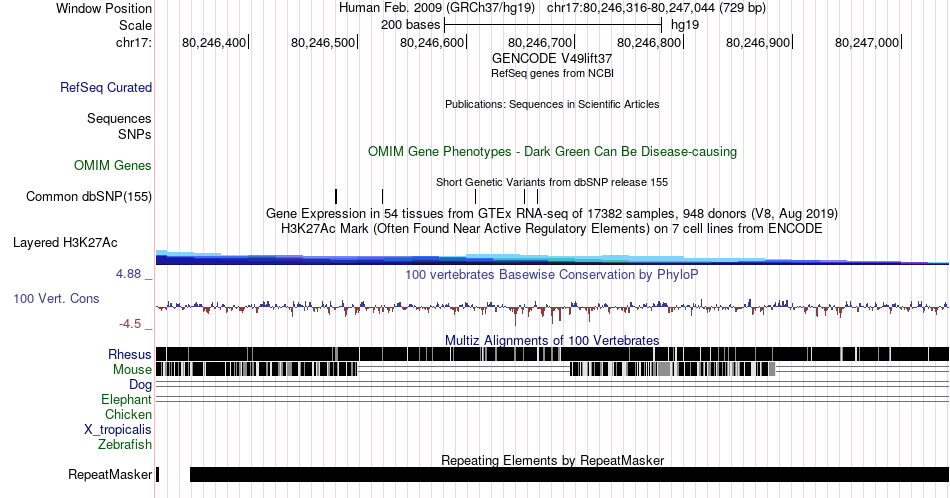
Task: Click the Window Position label
Action: pyautogui.click(x=104, y=8)
